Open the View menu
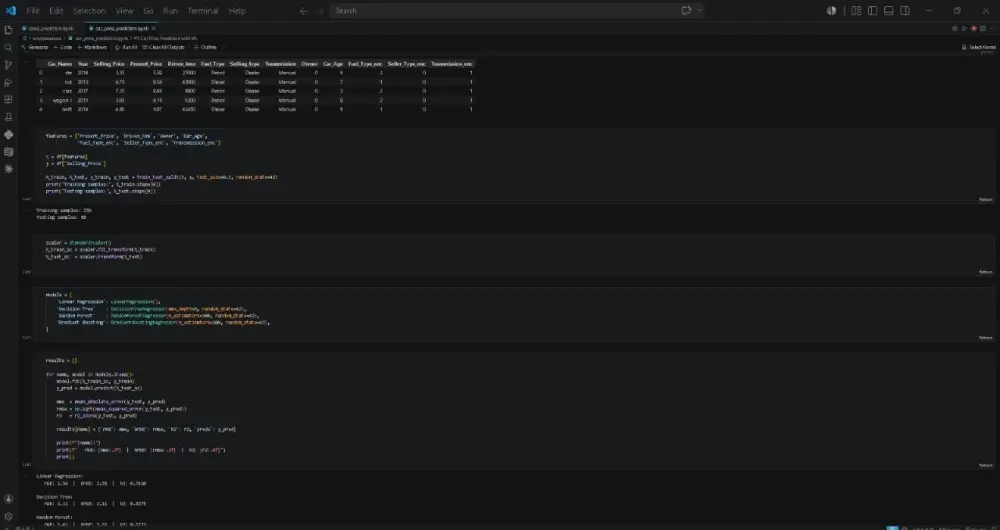Image resolution: width=1000 pixels, height=530 pixels. tap(124, 11)
